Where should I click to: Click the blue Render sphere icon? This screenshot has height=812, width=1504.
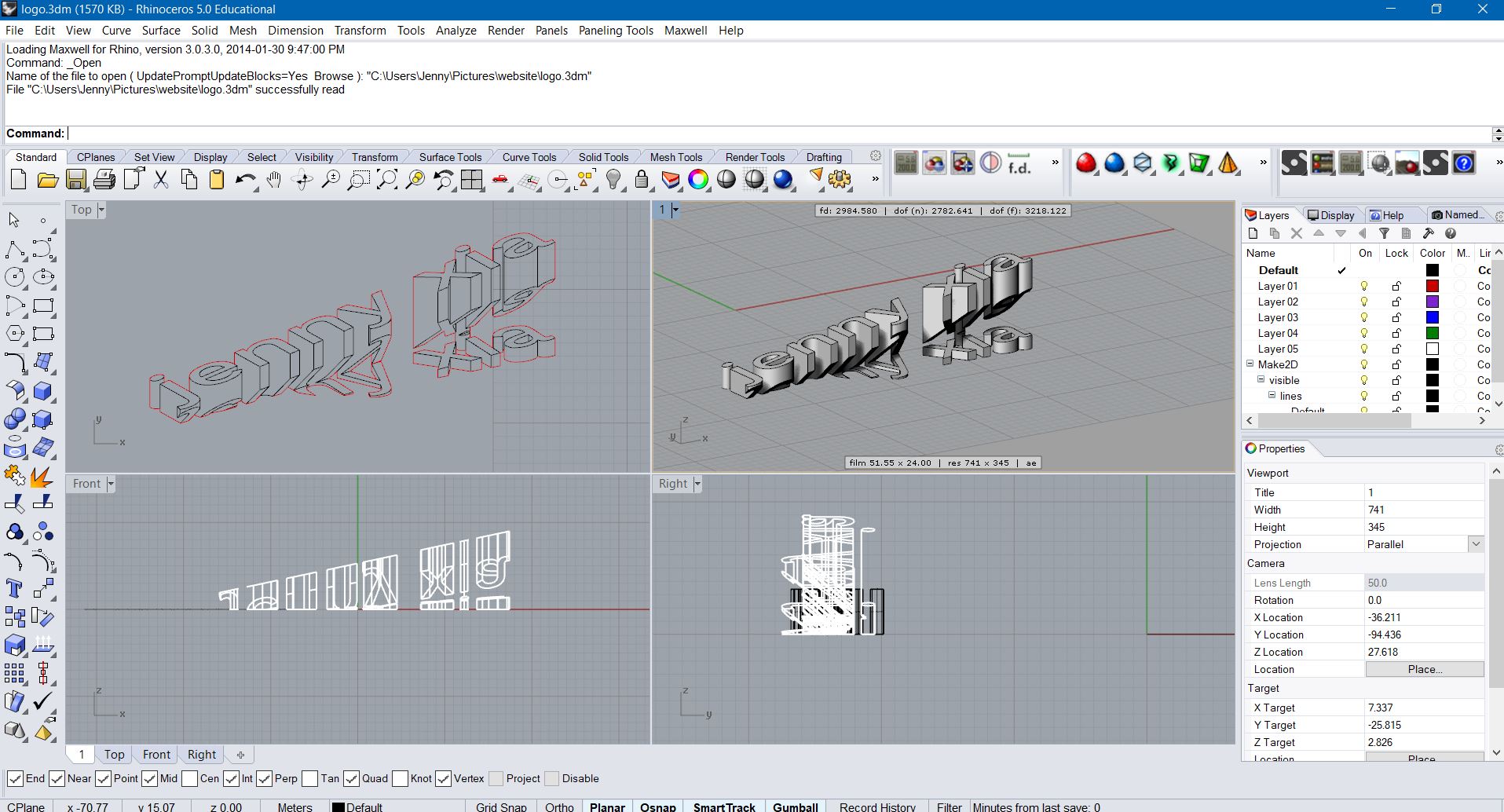coord(783,180)
